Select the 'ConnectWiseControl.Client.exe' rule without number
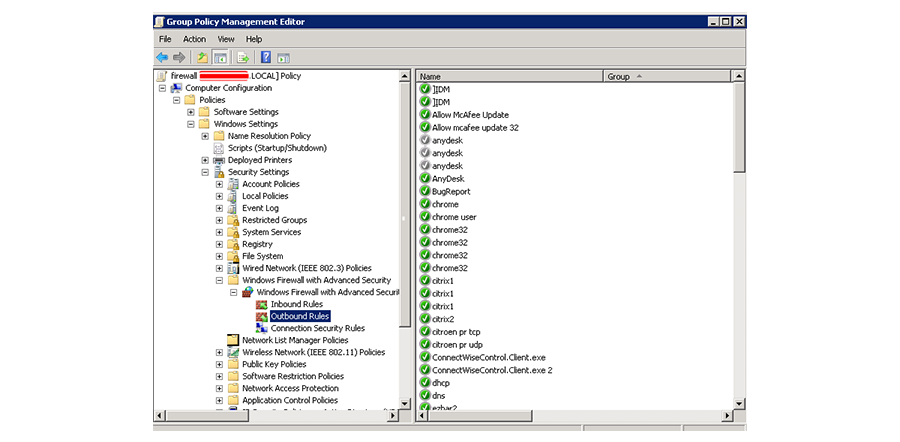The width and height of the screenshot is (900, 442). point(488,357)
